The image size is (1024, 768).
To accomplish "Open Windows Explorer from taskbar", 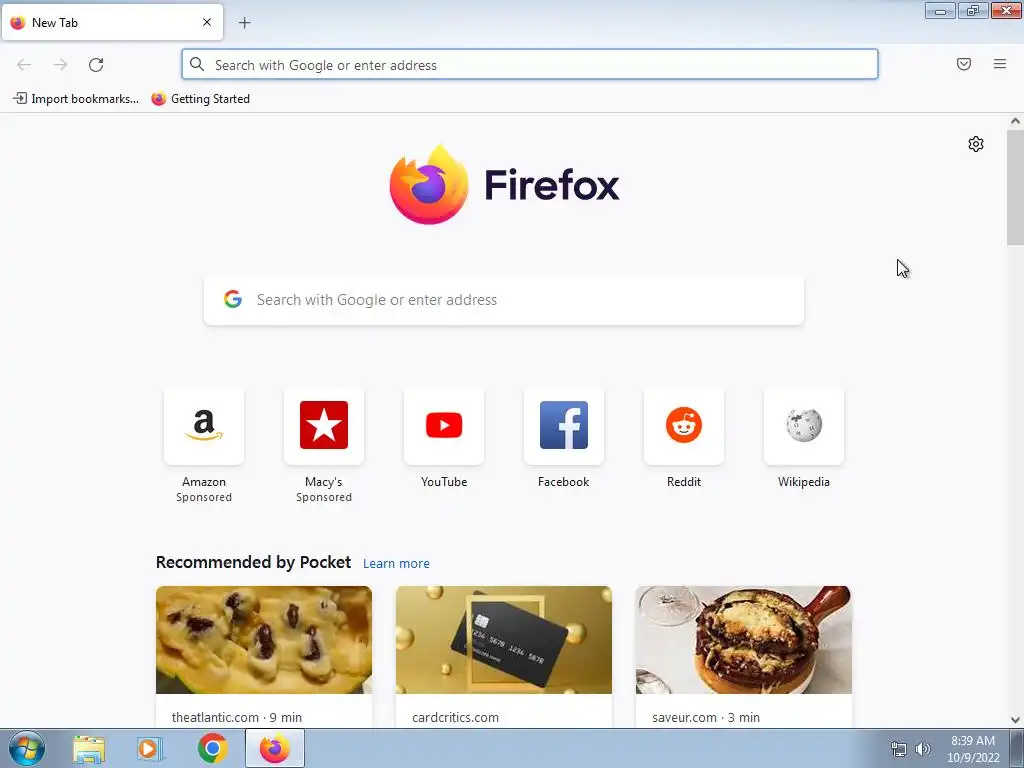I will tap(89, 749).
